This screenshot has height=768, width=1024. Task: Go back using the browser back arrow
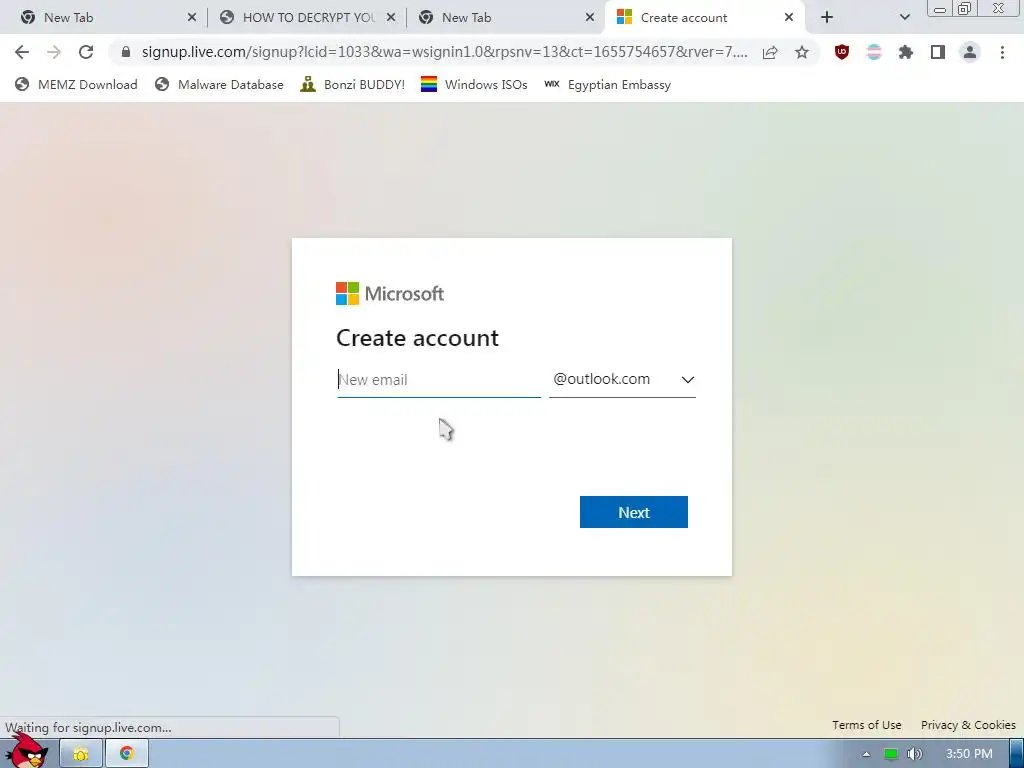[x=22, y=52]
